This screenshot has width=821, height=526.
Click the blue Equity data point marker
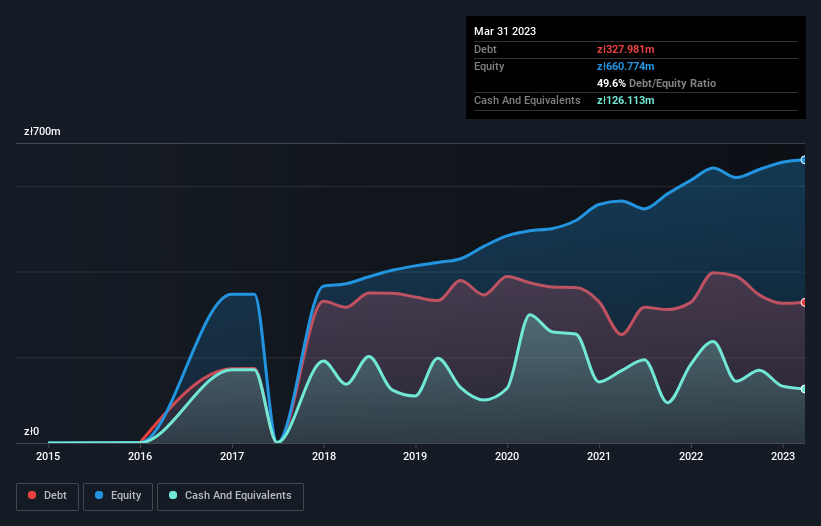pos(804,160)
